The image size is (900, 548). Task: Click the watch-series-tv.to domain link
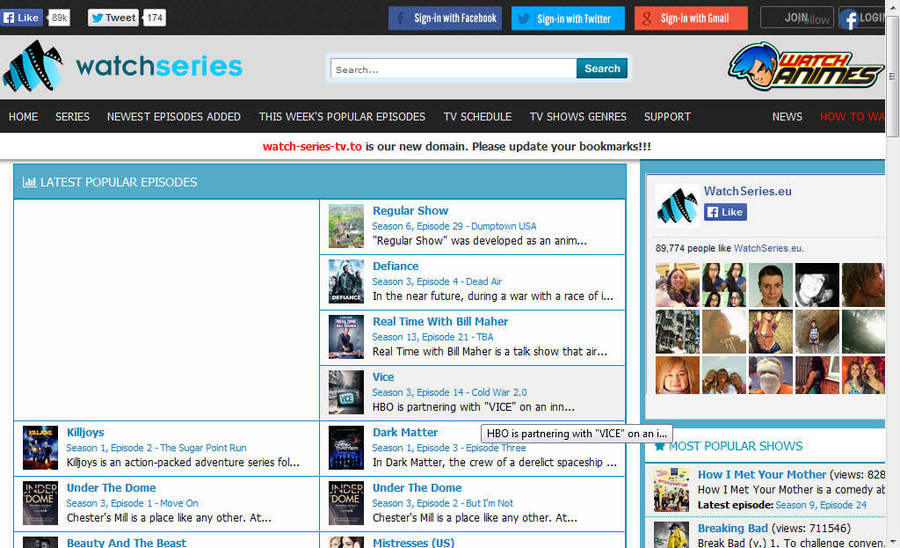click(x=312, y=146)
